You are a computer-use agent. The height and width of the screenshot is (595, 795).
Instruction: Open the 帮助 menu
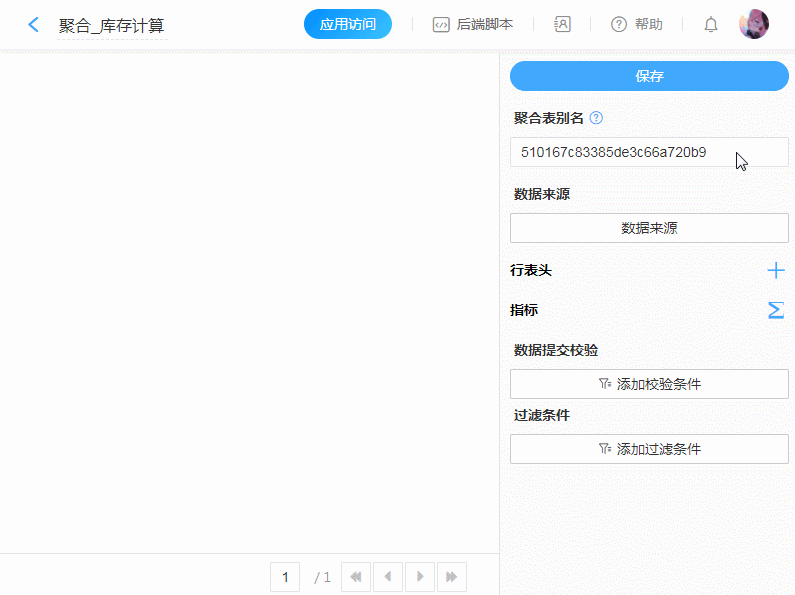click(637, 24)
